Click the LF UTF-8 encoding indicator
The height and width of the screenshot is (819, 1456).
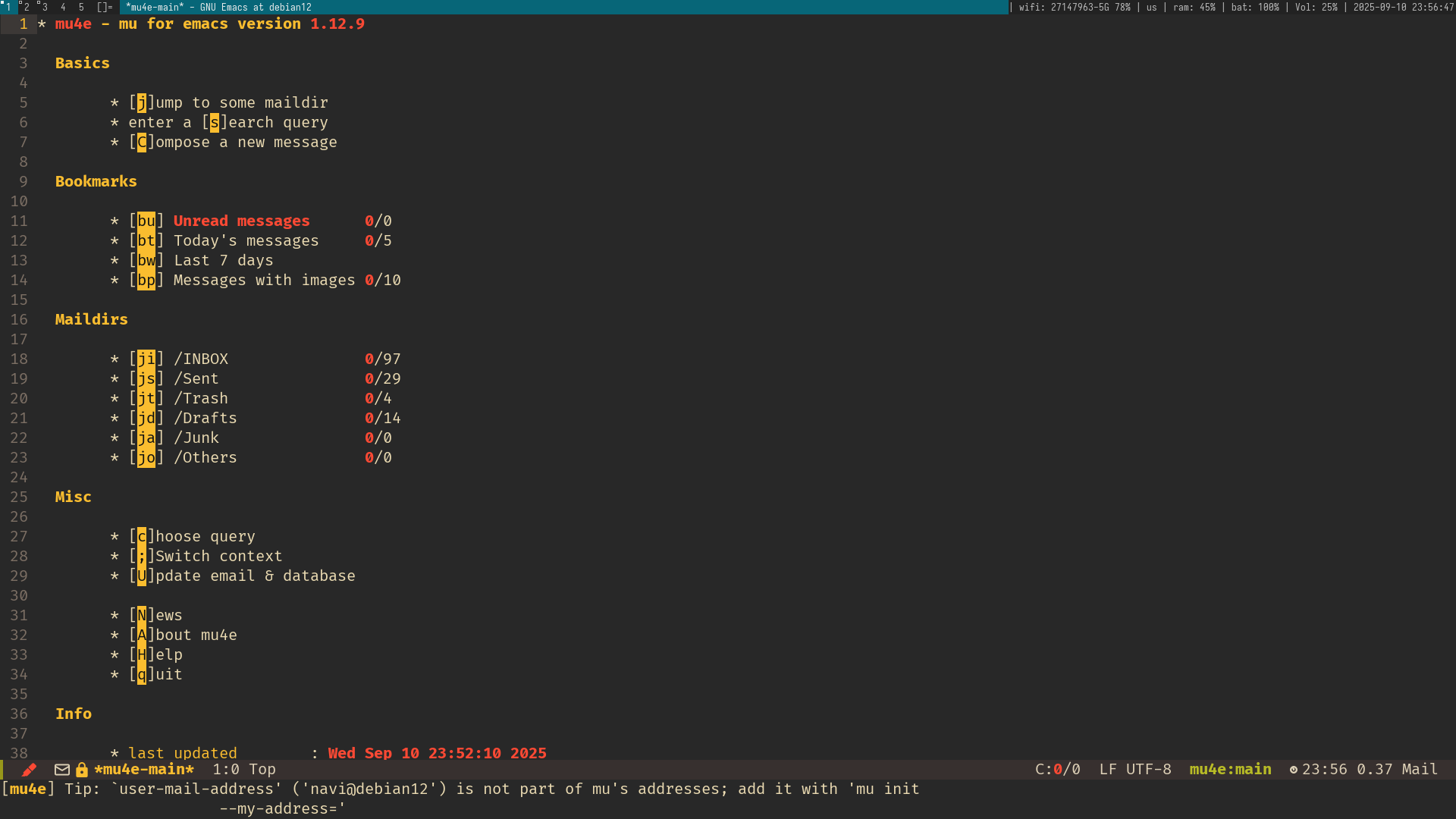[x=1135, y=770]
